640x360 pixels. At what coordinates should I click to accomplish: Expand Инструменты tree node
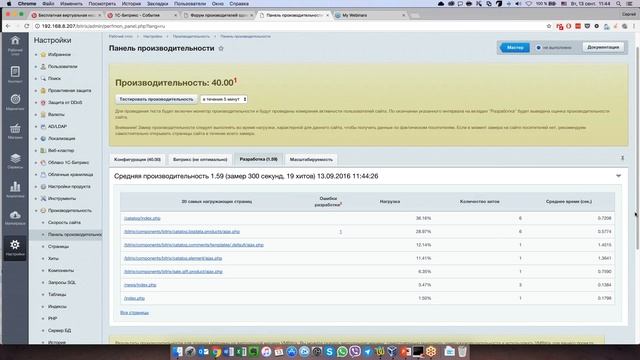(36, 199)
